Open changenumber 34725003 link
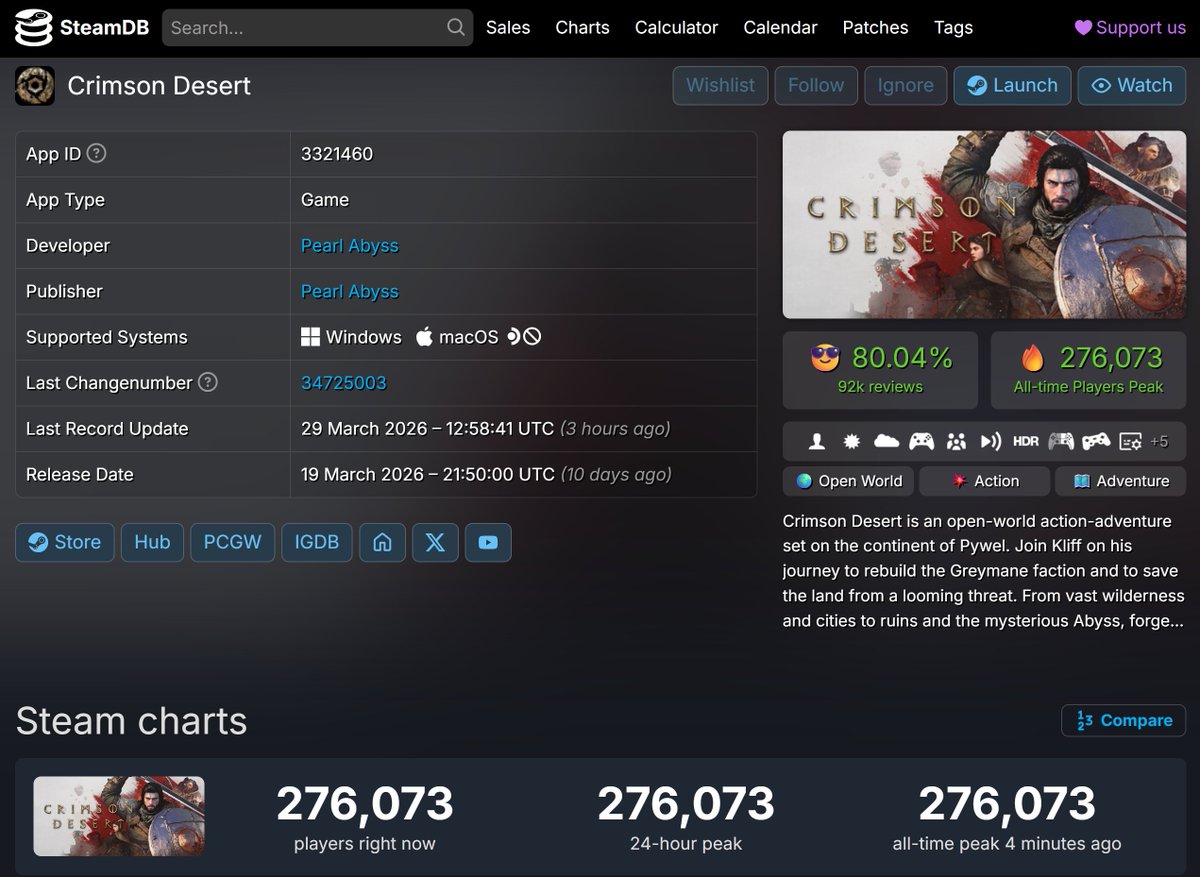The height and width of the screenshot is (877, 1200). point(343,383)
